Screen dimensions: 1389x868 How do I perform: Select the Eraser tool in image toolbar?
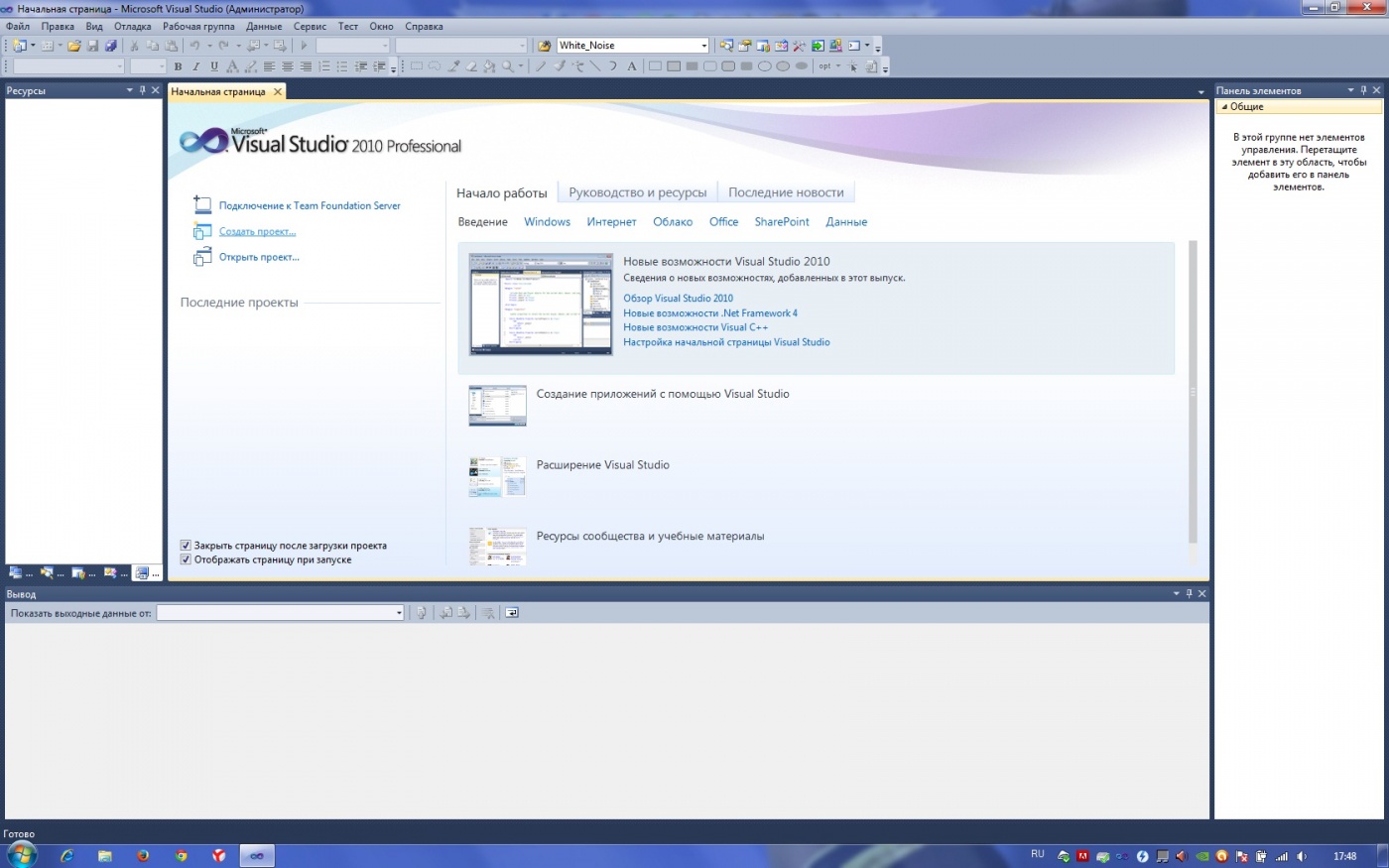tap(471, 66)
